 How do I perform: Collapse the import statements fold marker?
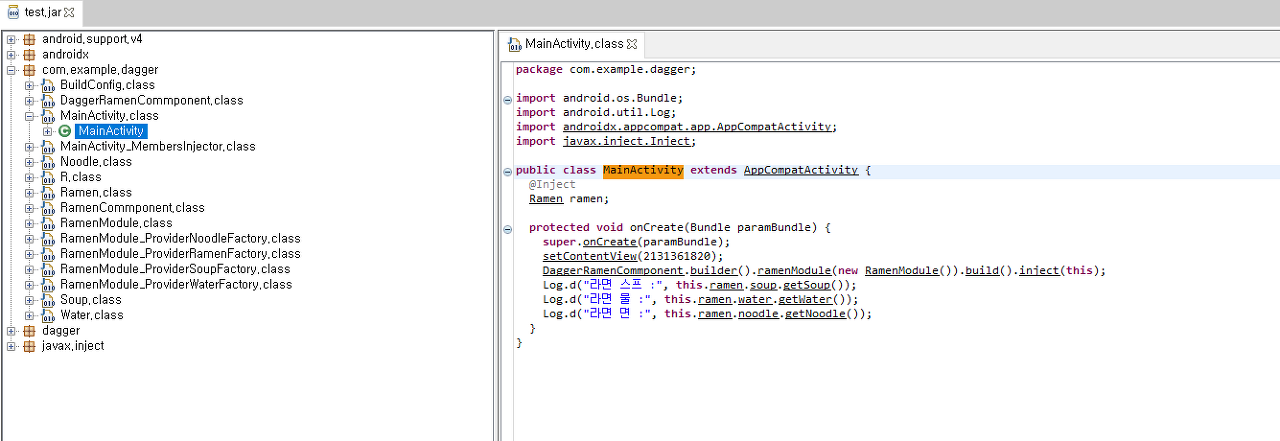point(507,99)
